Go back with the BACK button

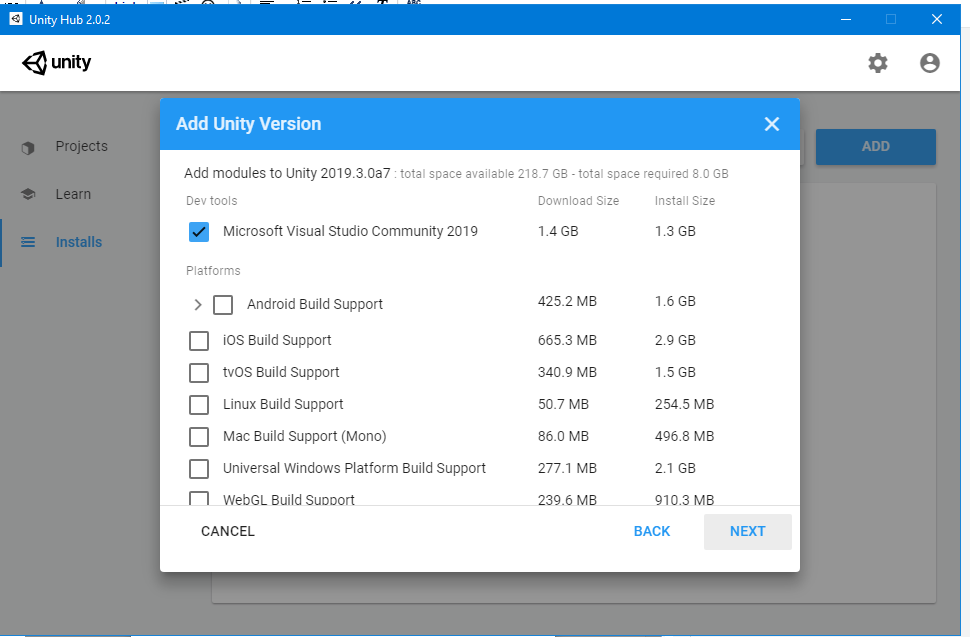coord(651,531)
